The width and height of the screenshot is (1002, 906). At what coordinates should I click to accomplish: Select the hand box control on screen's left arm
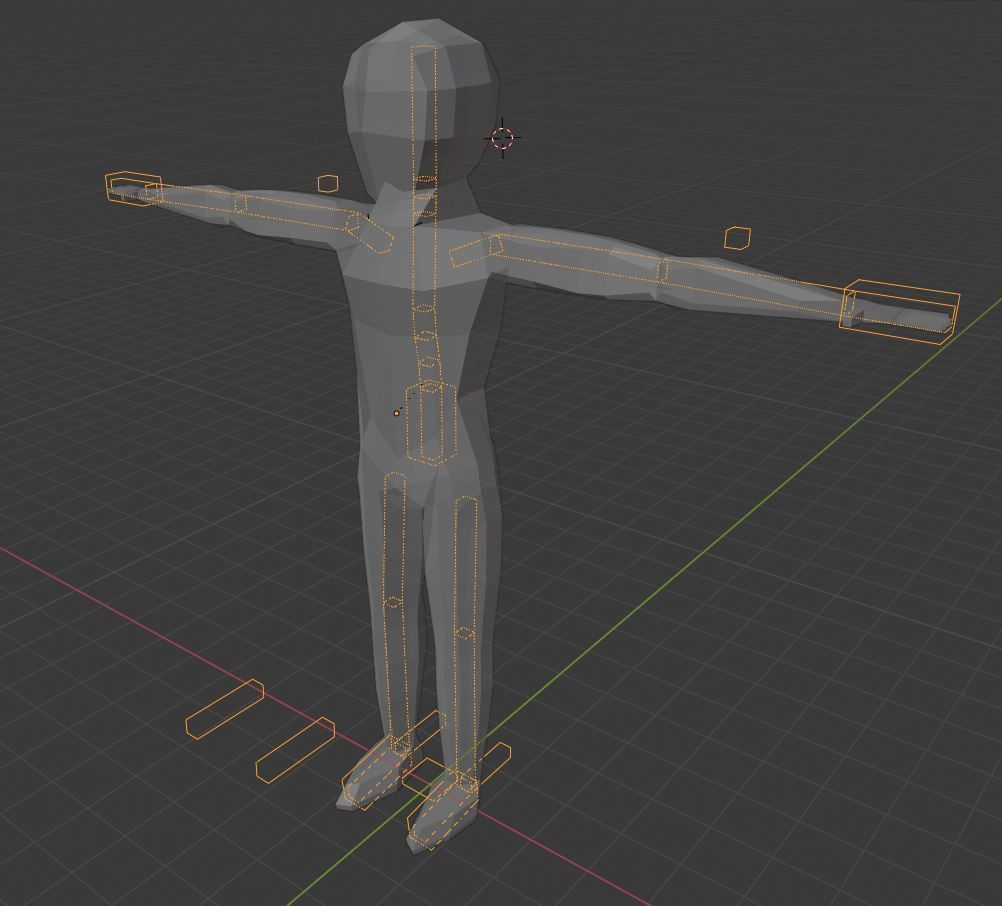click(x=133, y=189)
